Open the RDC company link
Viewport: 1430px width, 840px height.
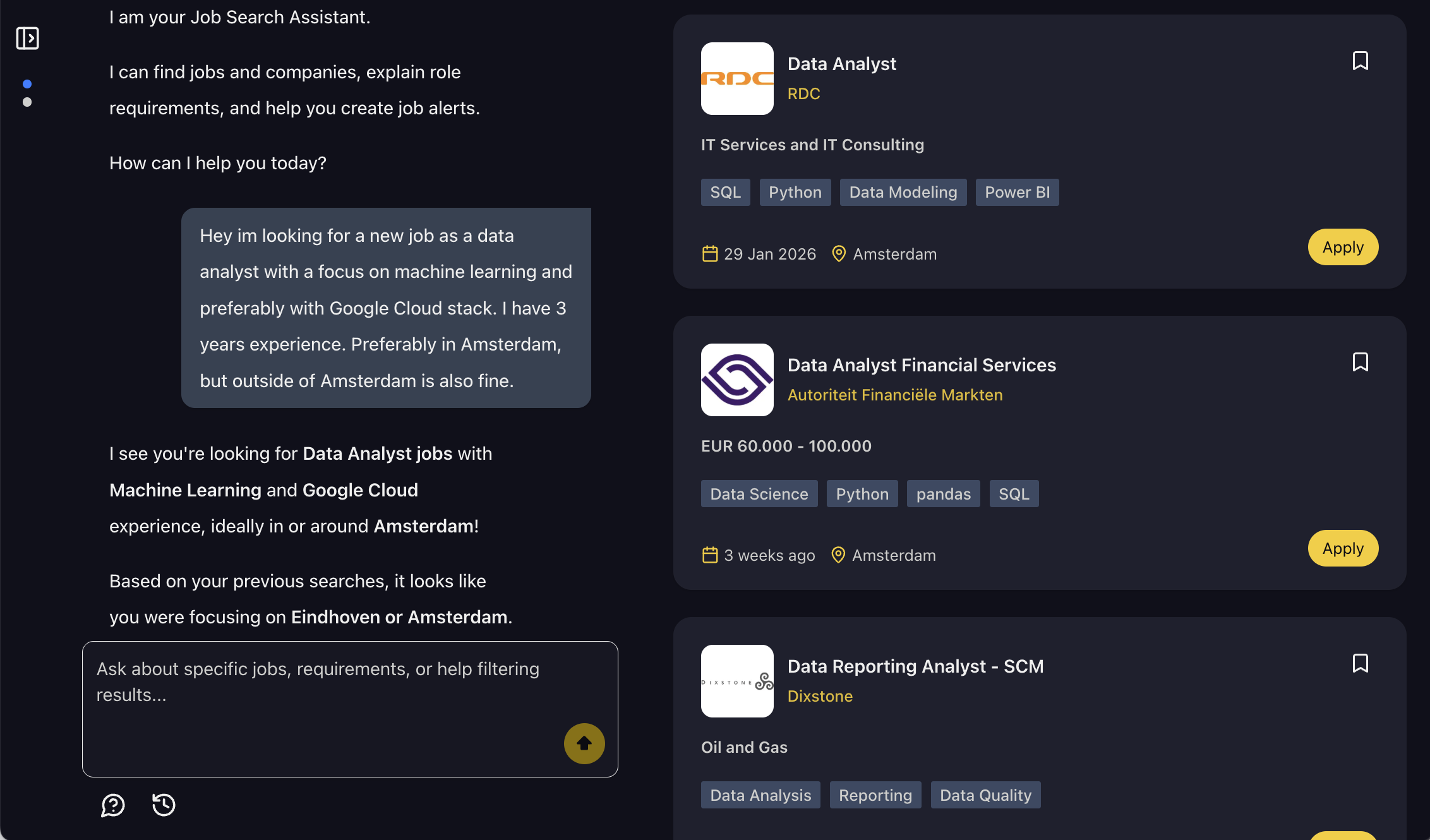point(803,93)
